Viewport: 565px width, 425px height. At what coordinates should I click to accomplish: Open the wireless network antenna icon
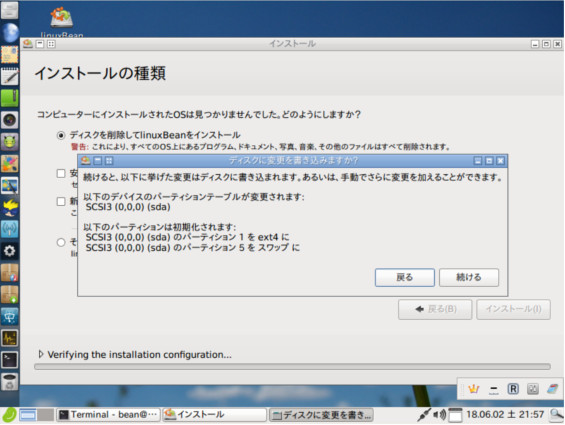point(9,229)
